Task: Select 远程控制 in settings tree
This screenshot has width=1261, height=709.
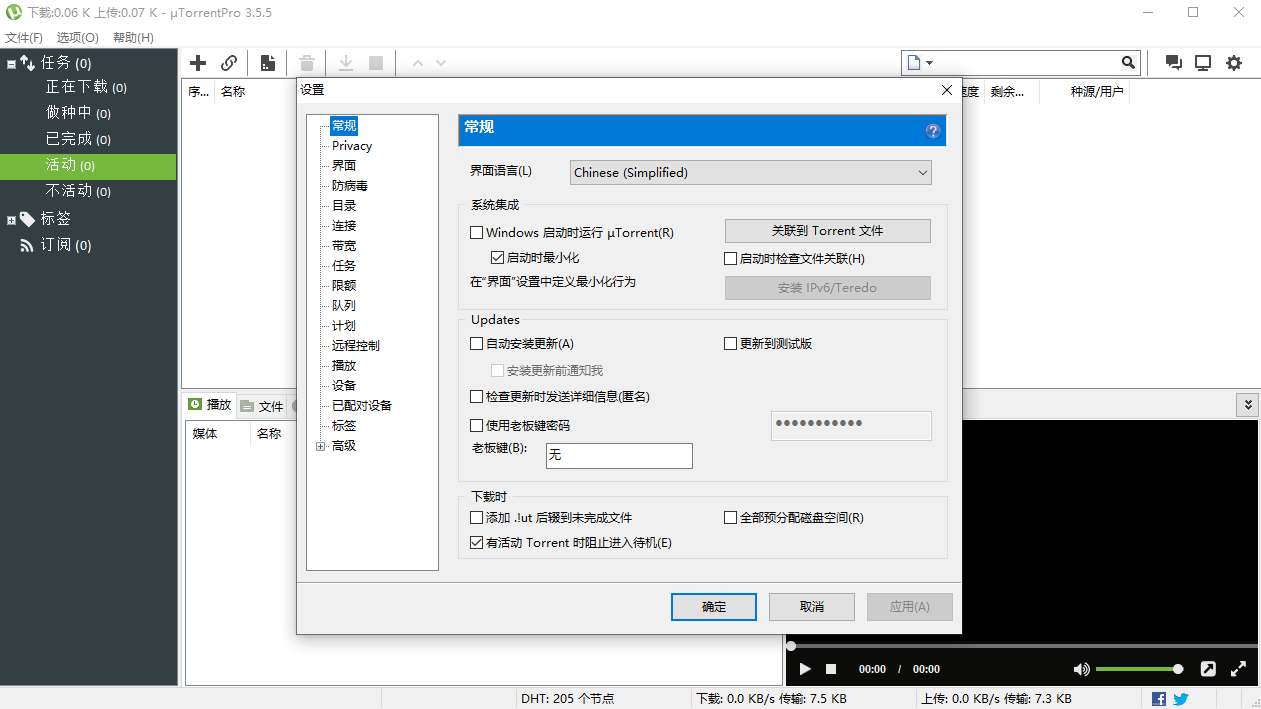Action: pos(356,346)
